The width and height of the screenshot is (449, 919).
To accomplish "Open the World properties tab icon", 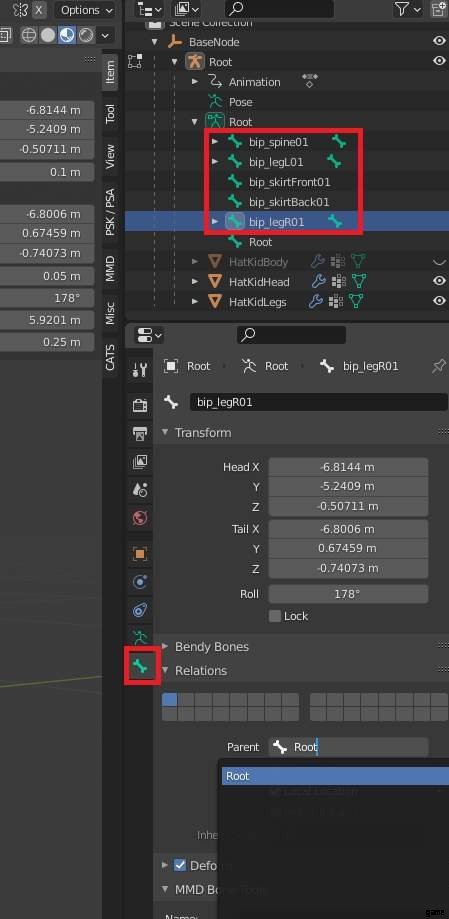I will point(140,518).
